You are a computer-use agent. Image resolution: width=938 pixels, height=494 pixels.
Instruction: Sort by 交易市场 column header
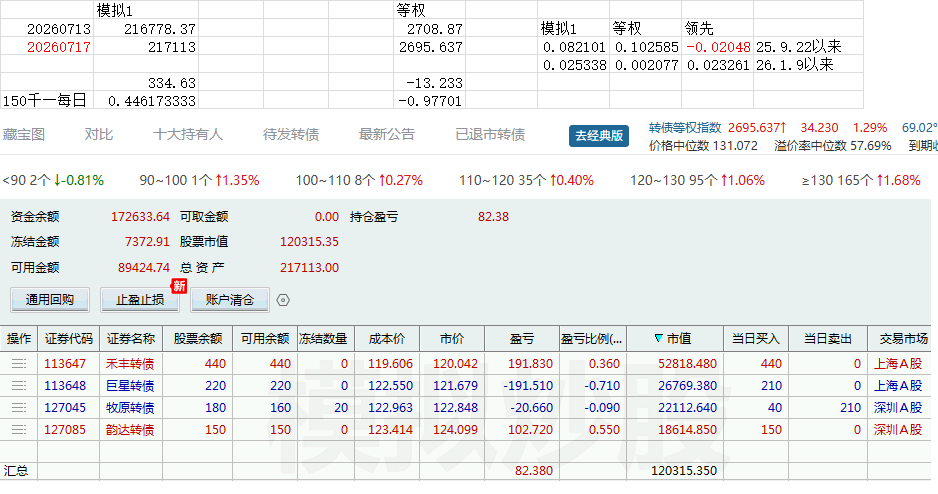click(x=902, y=339)
